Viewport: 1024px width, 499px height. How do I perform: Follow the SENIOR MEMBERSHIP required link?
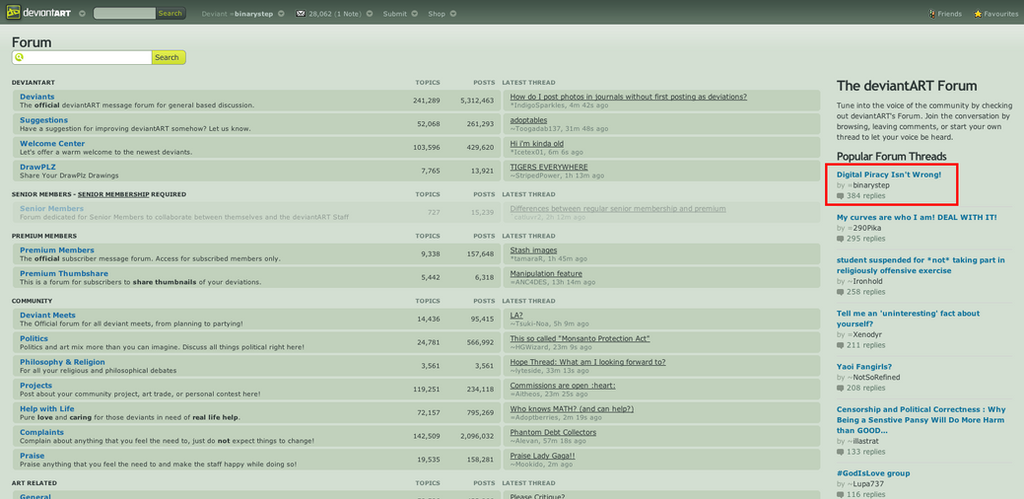[113, 194]
